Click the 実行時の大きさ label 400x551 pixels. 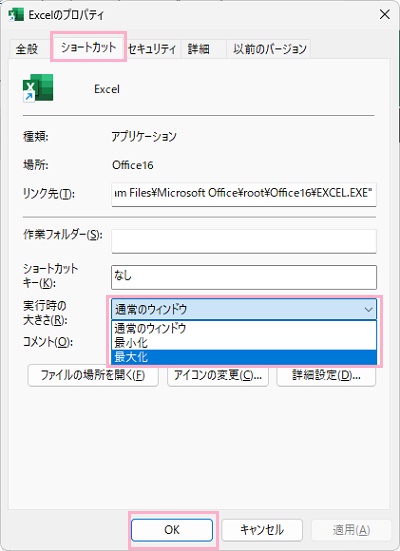pos(45,313)
